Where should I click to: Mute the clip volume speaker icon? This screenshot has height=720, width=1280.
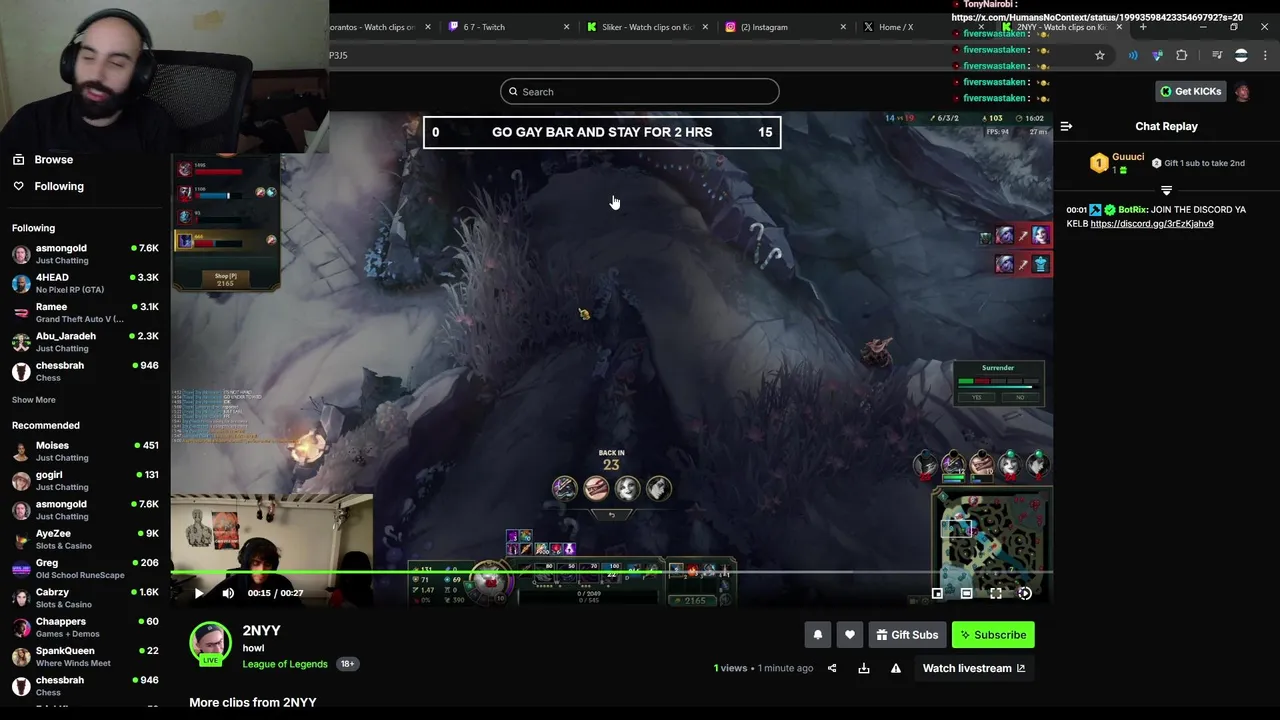228,593
